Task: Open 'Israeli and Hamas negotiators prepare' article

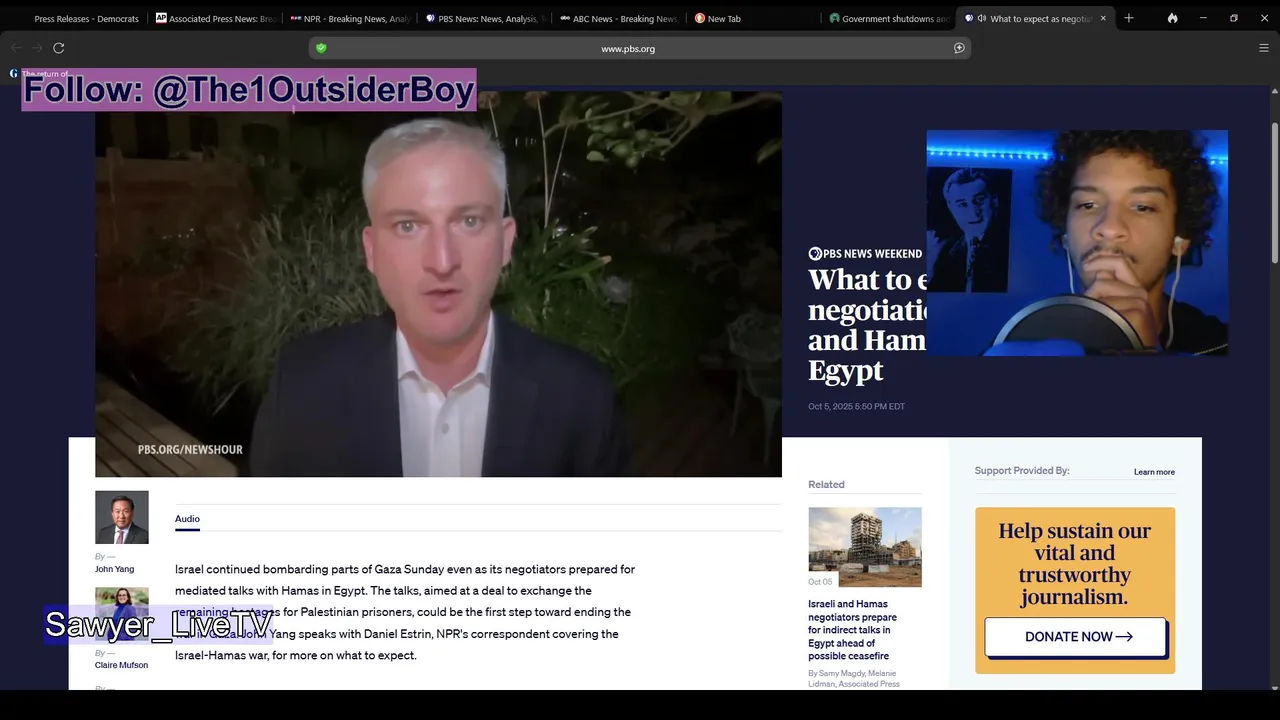Action: tap(853, 630)
